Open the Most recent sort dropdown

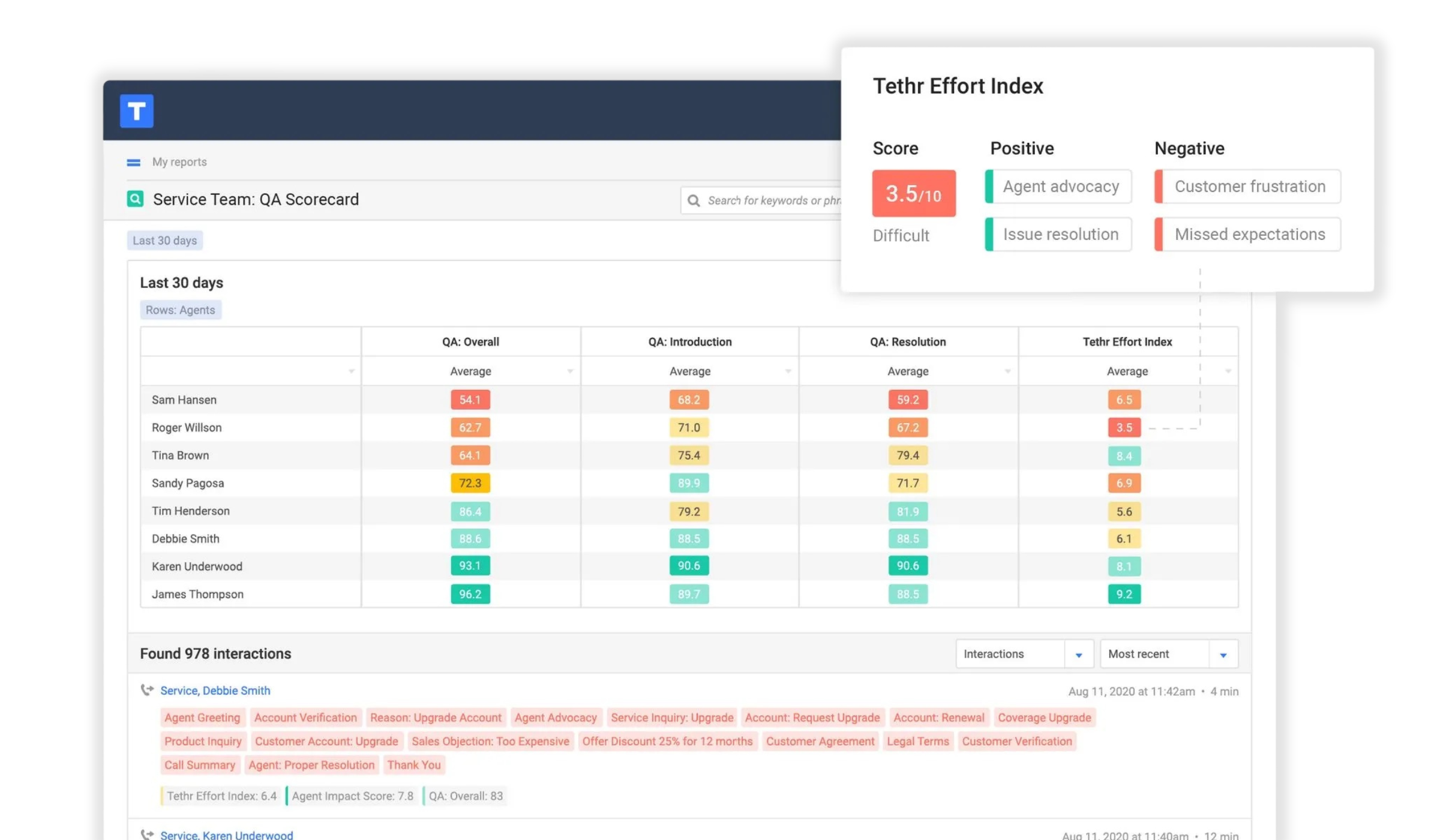[1224, 653]
